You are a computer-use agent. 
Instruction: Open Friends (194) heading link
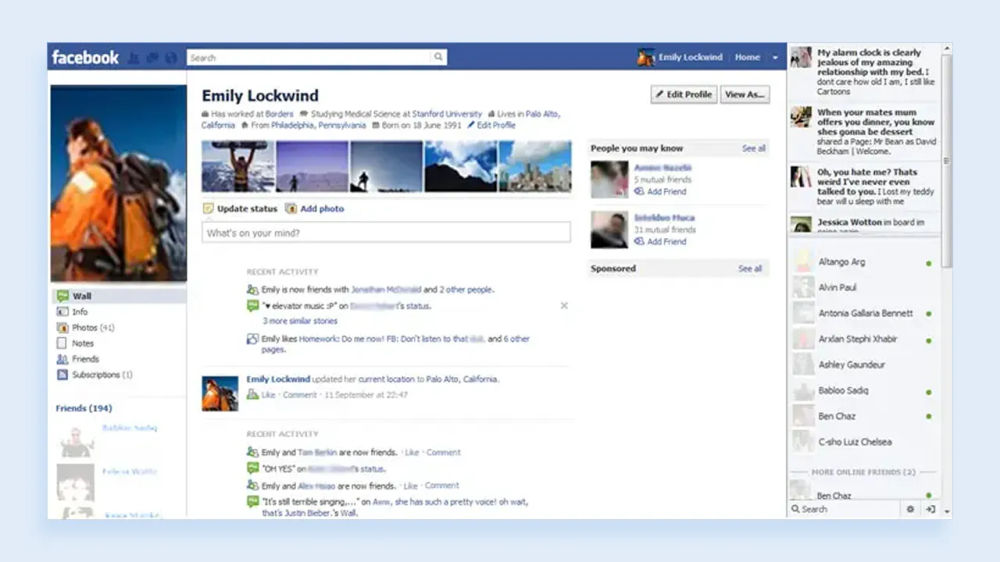coord(84,408)
